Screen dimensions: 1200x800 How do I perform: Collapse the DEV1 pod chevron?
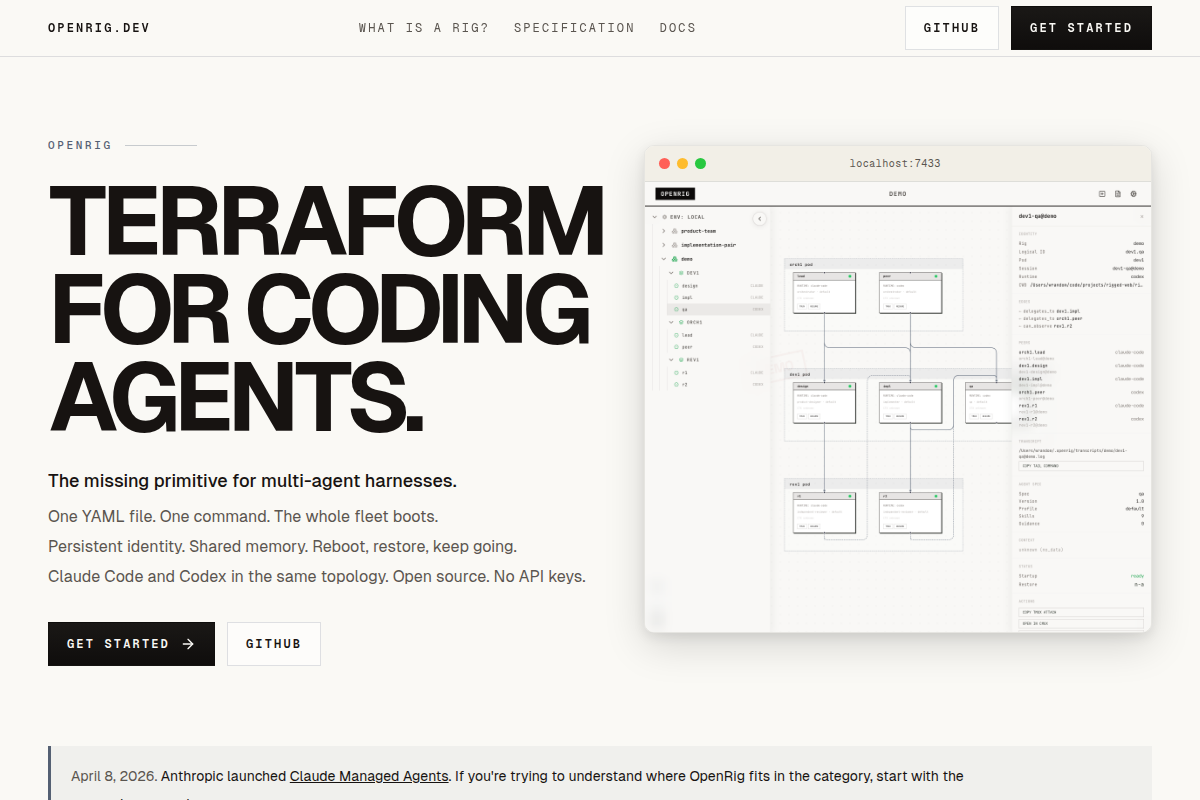[672, 273]
